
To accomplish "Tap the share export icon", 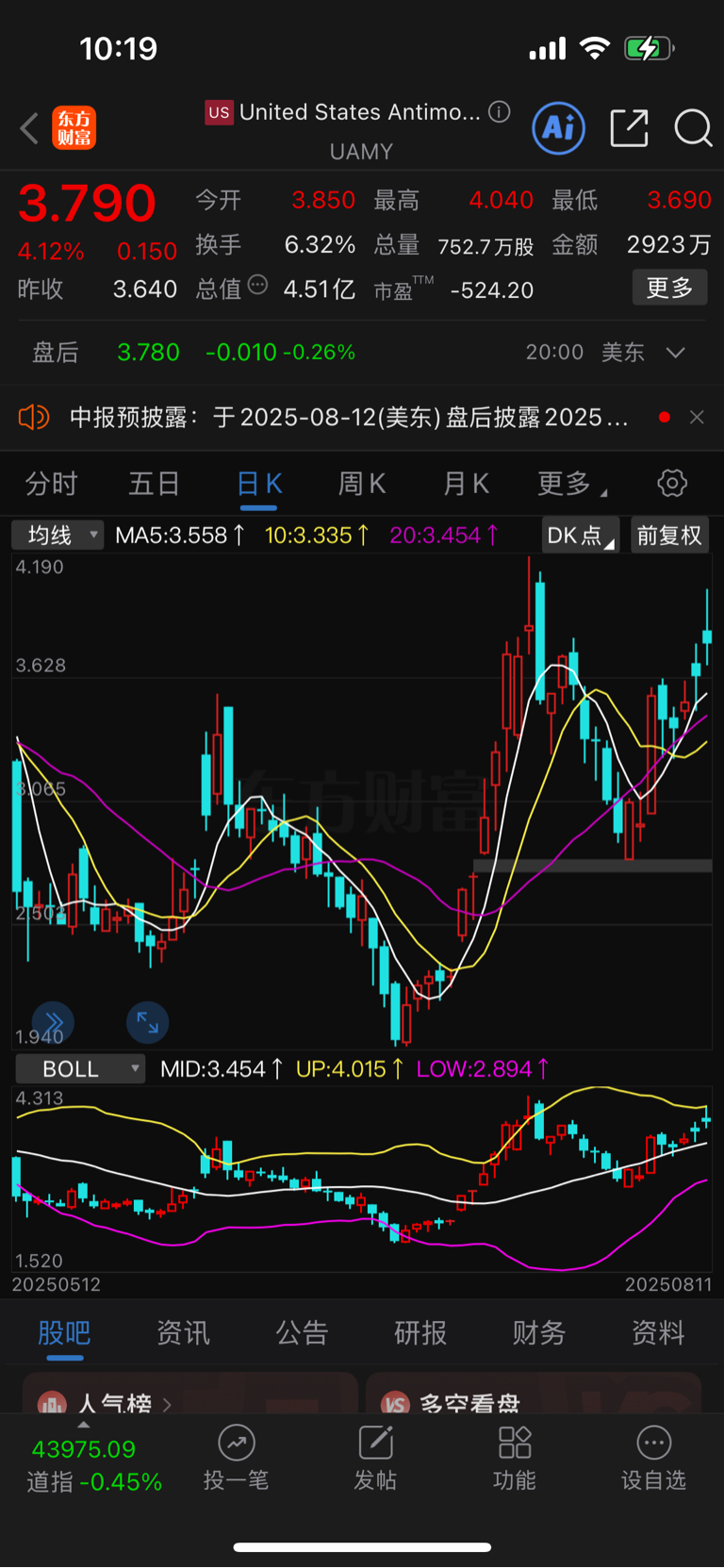I will (x=629, y=127).
